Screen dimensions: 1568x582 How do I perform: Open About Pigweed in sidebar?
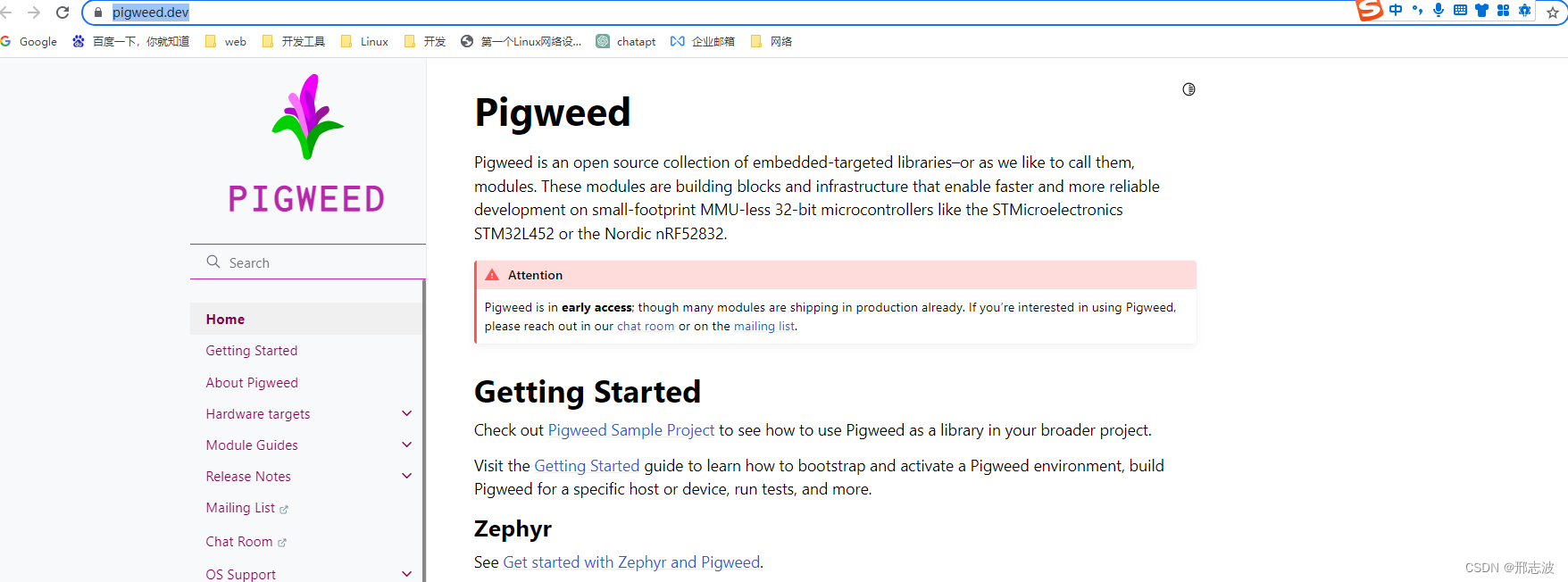tap(252, 382)
